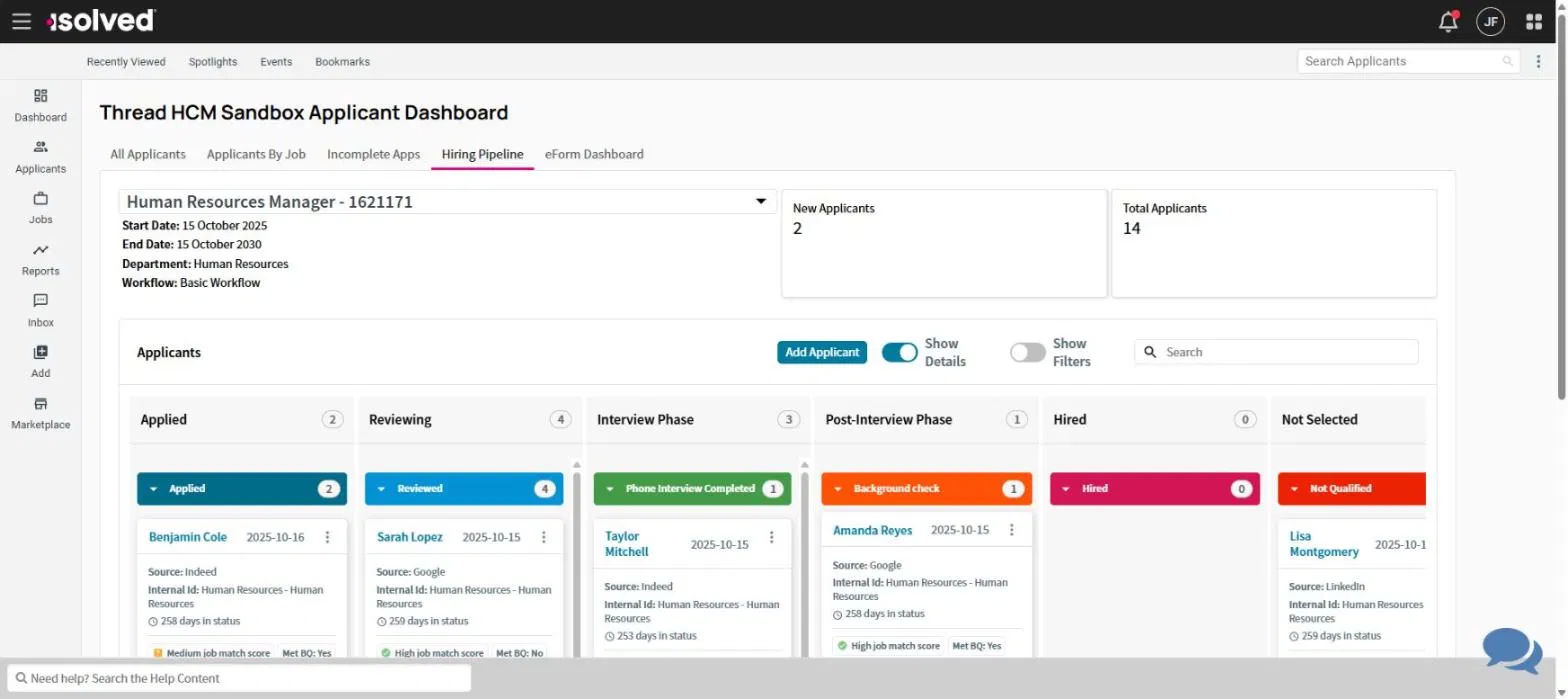1568x699 pixels.
Task: Open Taylor Mitchell card options menu
Action: pos(771,537)
